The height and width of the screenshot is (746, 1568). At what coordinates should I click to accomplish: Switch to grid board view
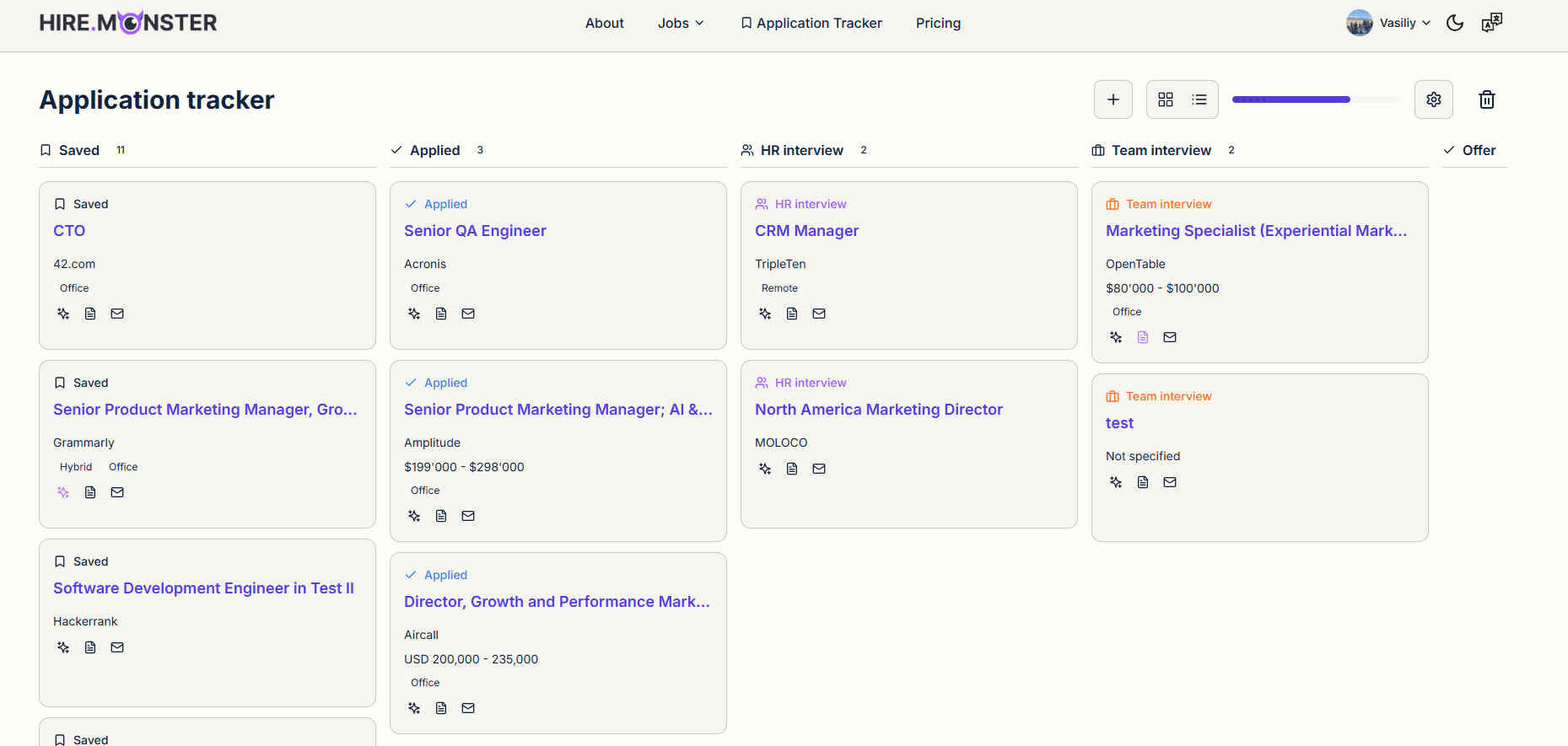tap(1165, 99)
